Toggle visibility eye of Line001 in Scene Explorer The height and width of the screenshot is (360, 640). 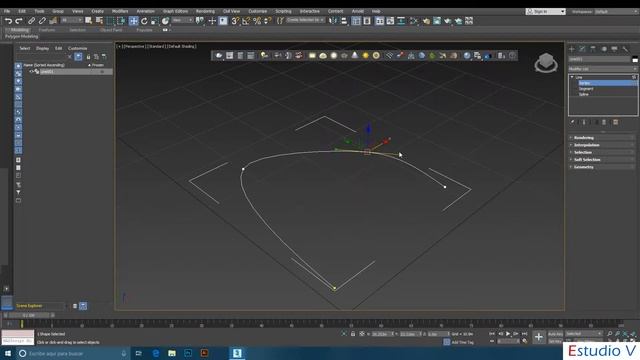tap(31, 71)
